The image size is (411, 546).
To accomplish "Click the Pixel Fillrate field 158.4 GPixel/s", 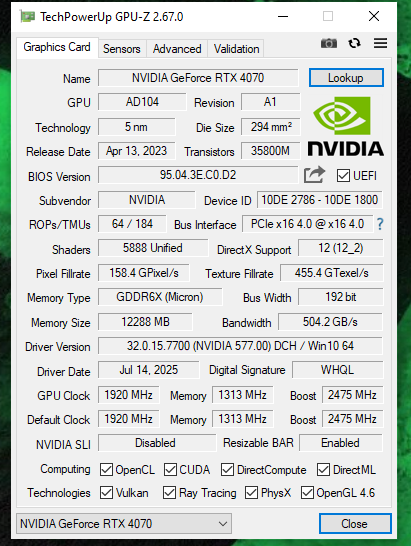I will tap(144, 273).
